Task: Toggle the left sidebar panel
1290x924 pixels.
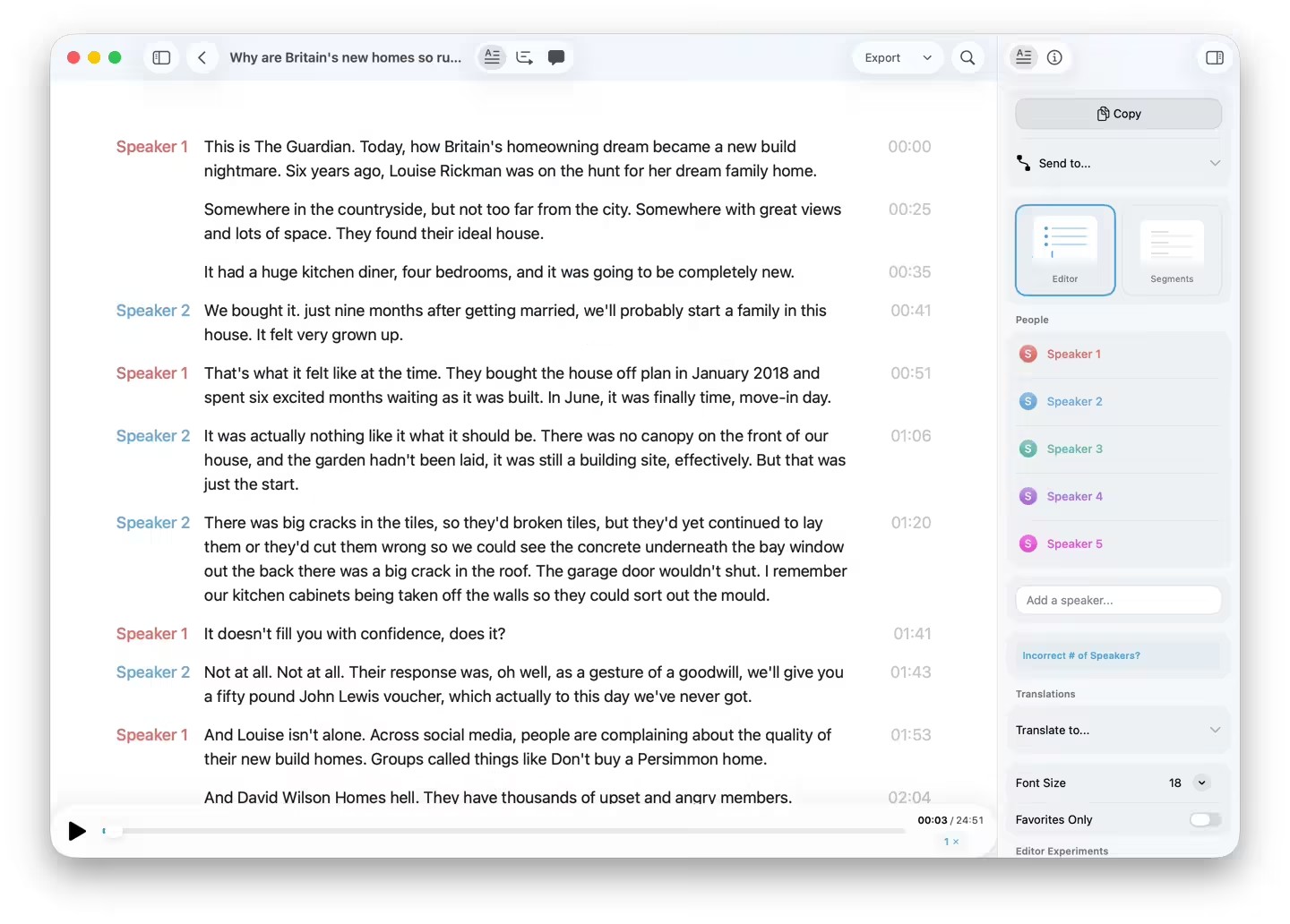Action: point(161,57)
